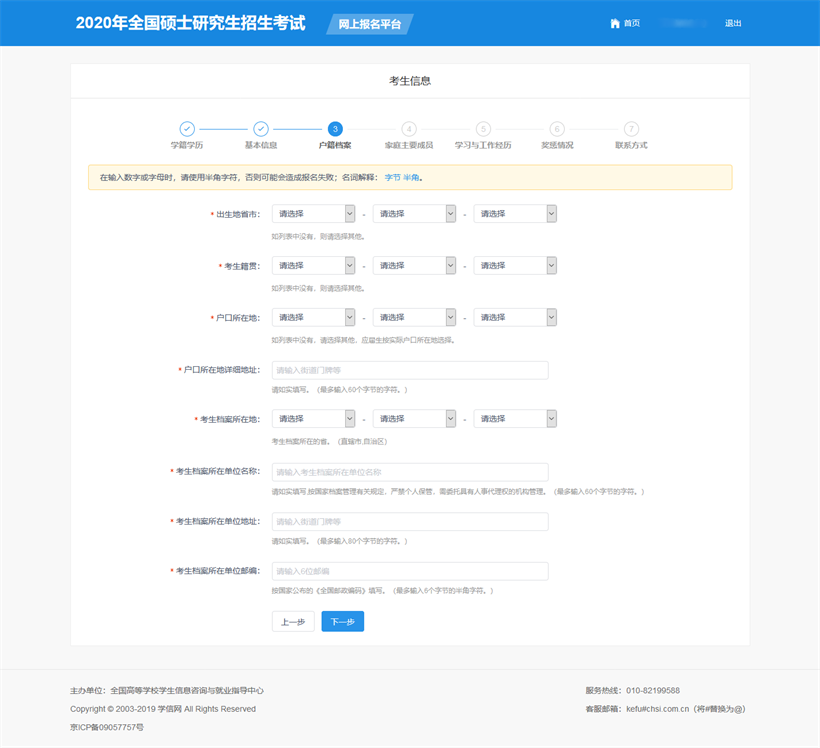Image resolution: width=820 pixels, height=748 pixels.
Task: Open the second 出生地省市 dropdown
Action: coord(414,214)
